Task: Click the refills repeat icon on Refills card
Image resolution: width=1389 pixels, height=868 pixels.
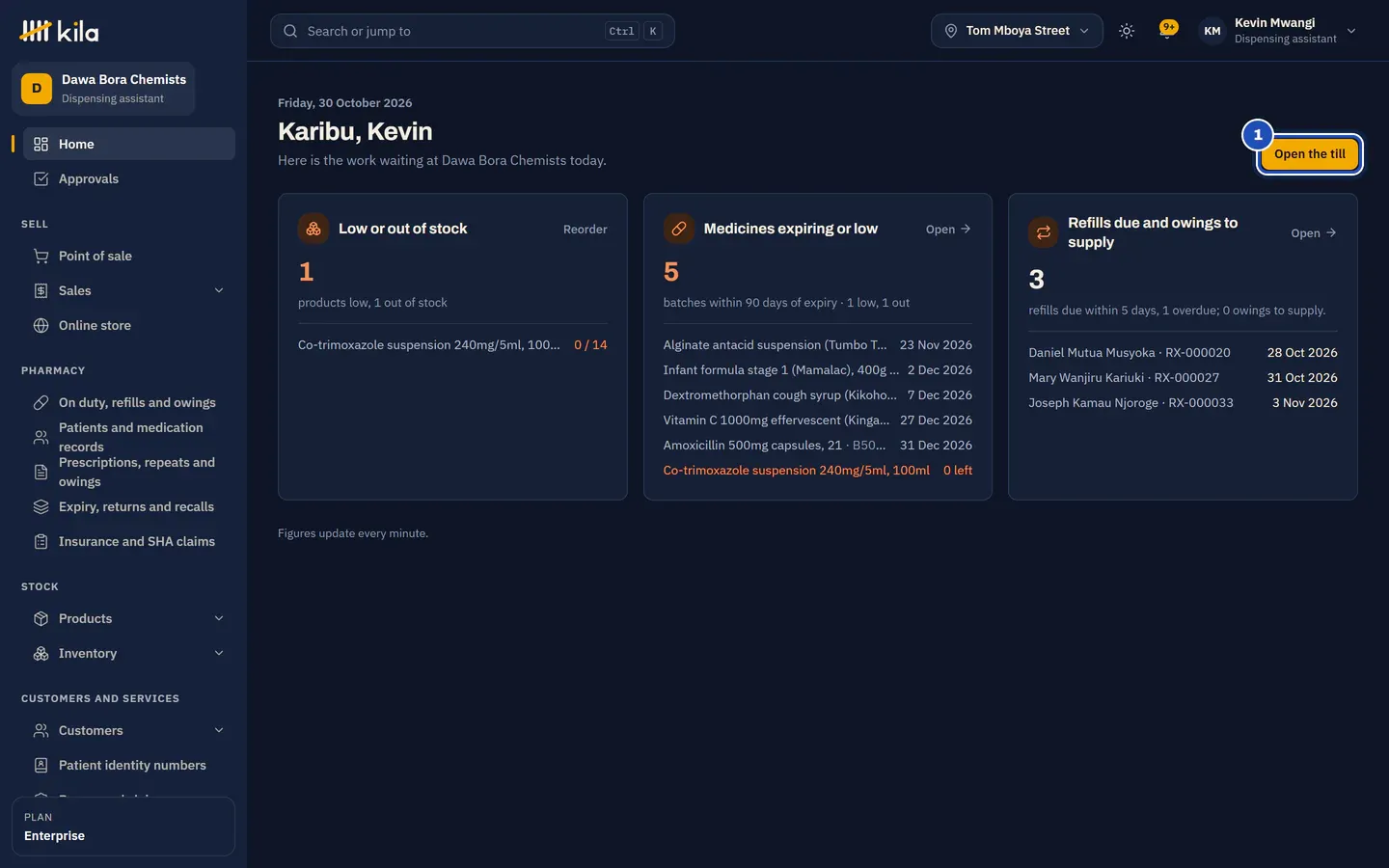Action: [x=1044, y=232]
